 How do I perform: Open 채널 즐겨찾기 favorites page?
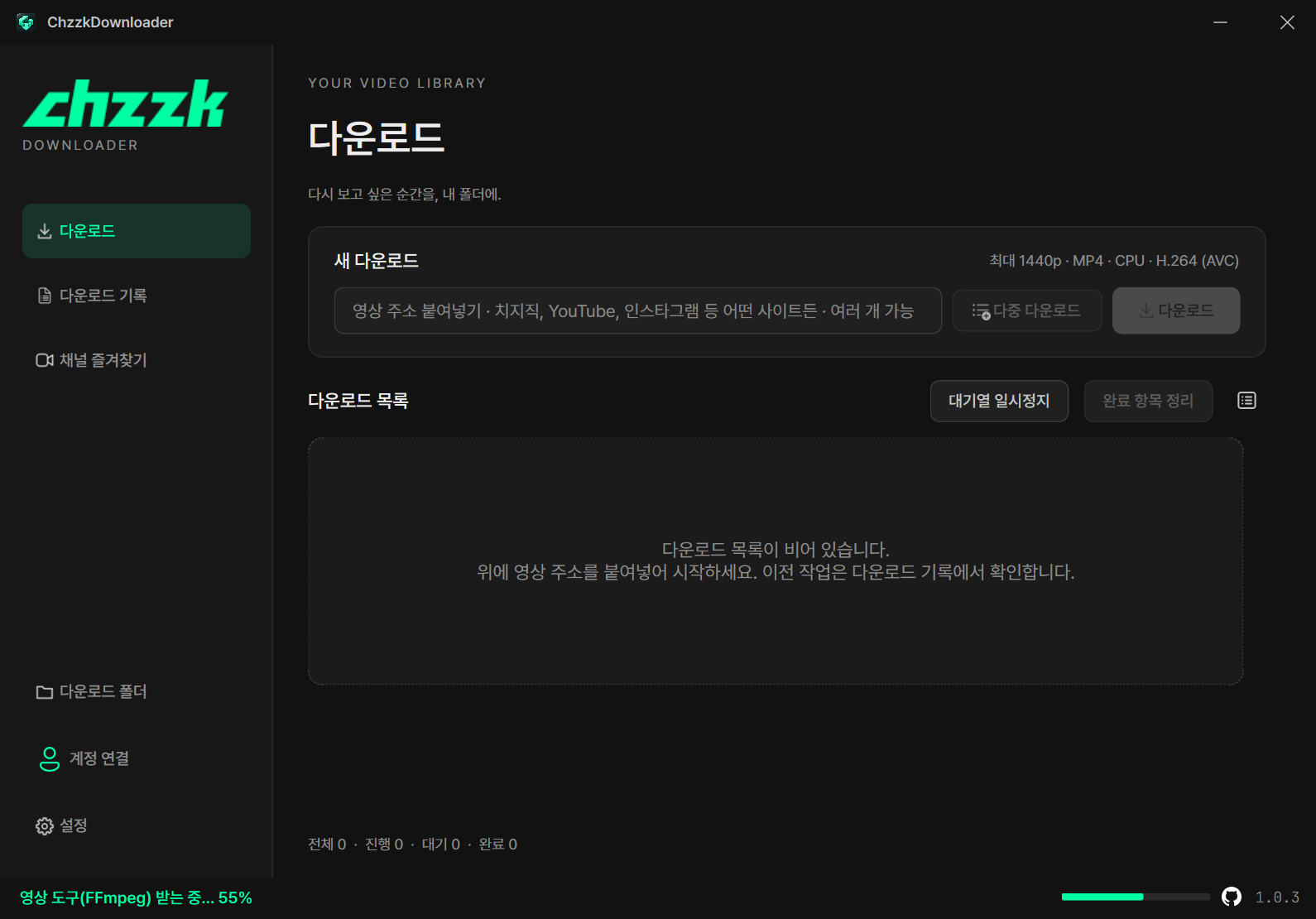click(x=137, y=360)
